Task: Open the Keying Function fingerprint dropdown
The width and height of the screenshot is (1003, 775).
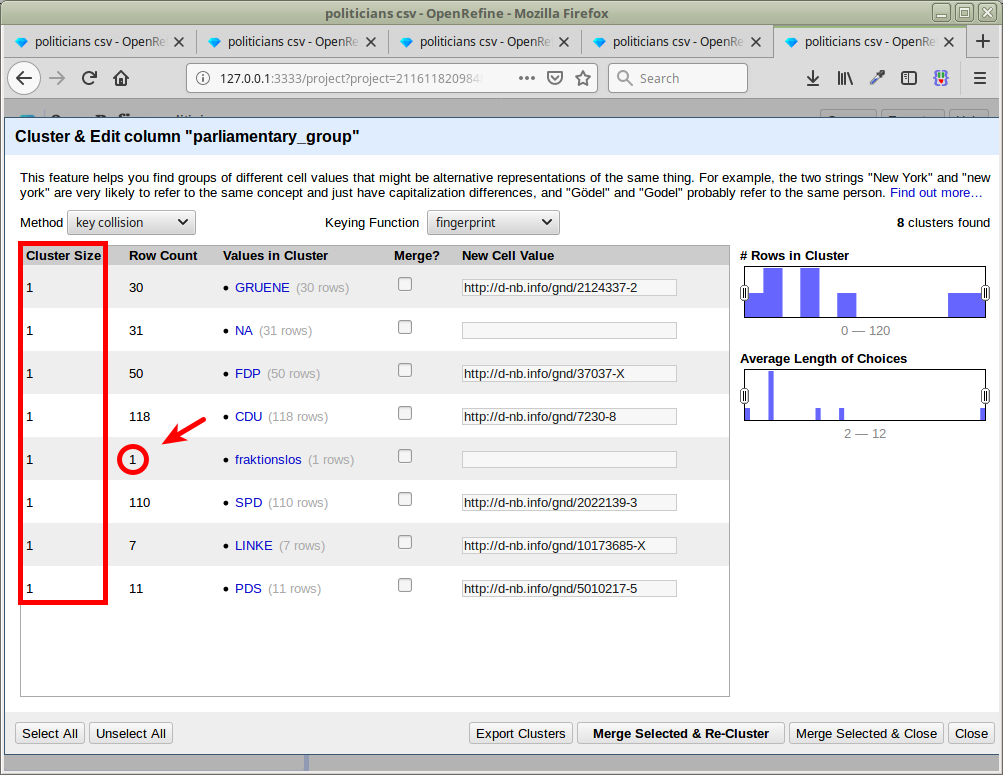Action: [493, 223]
